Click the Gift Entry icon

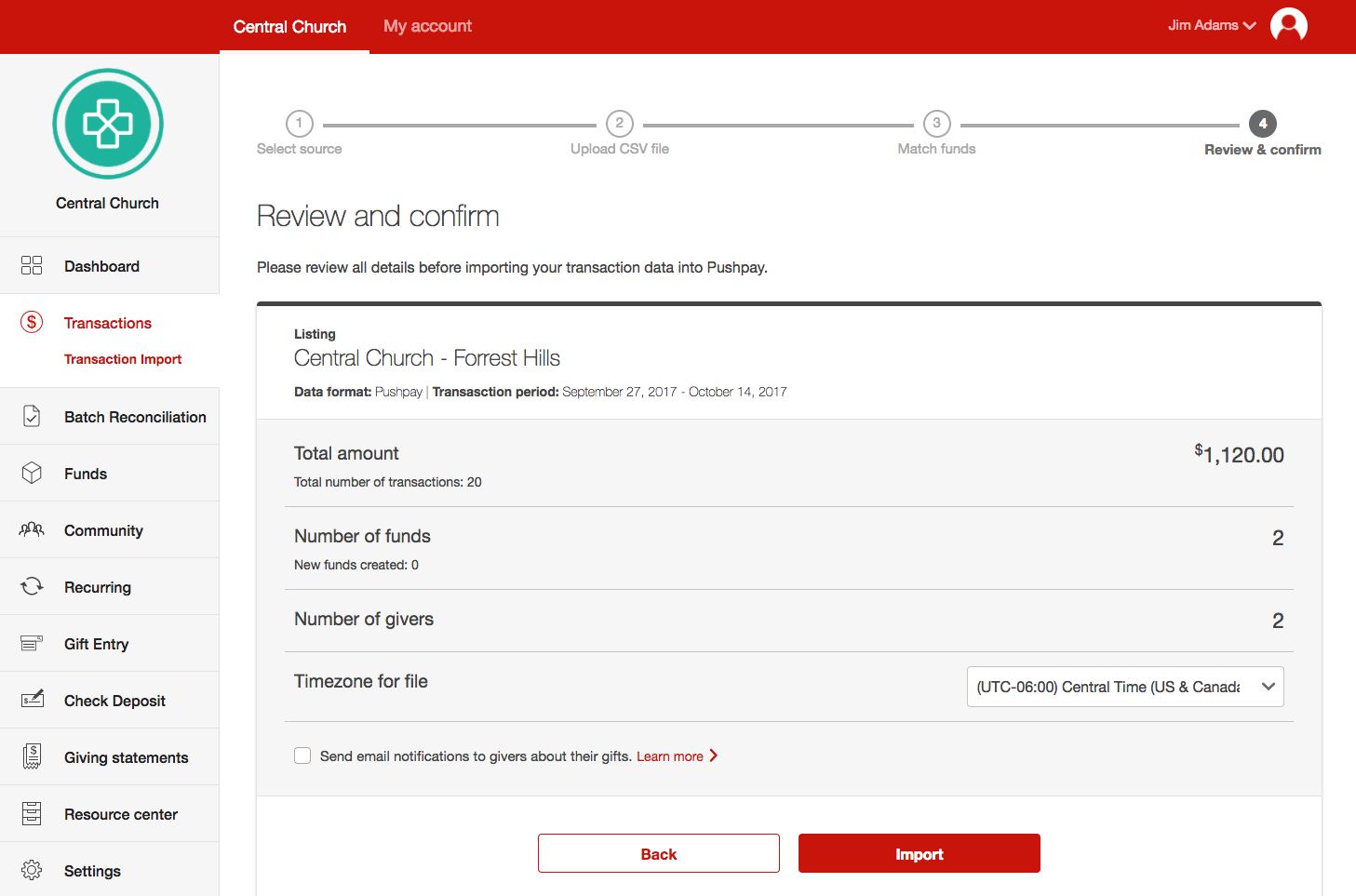(x=32, y=643)
